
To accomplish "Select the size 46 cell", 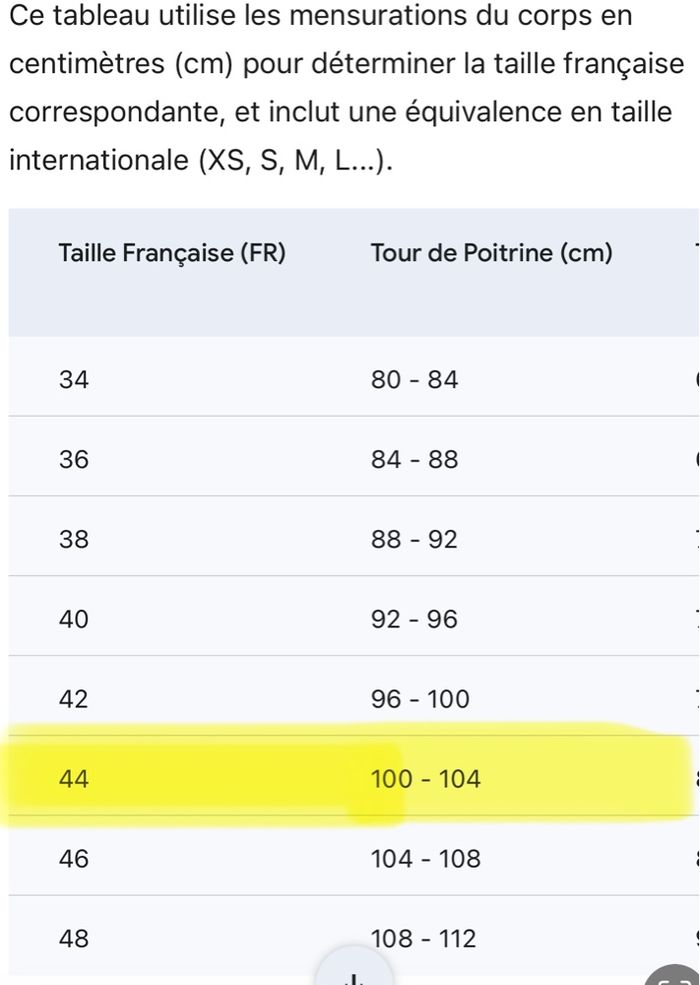I will [x=75, y=859].
